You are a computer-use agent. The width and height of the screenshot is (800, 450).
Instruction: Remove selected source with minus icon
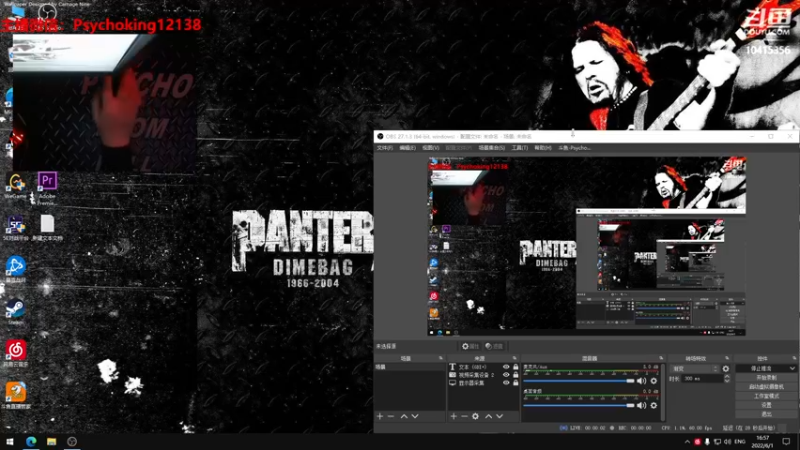(x=464, y=416)
